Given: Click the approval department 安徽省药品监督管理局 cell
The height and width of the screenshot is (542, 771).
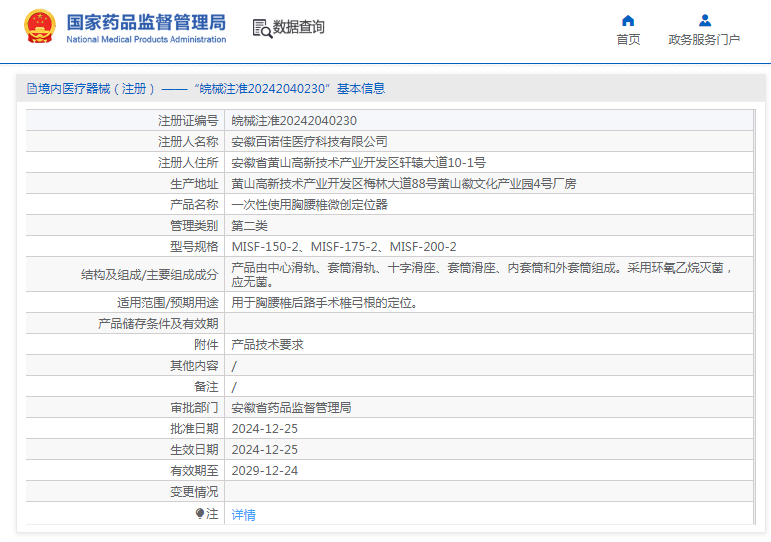Looking at the screenshot, I should [489, 408].
